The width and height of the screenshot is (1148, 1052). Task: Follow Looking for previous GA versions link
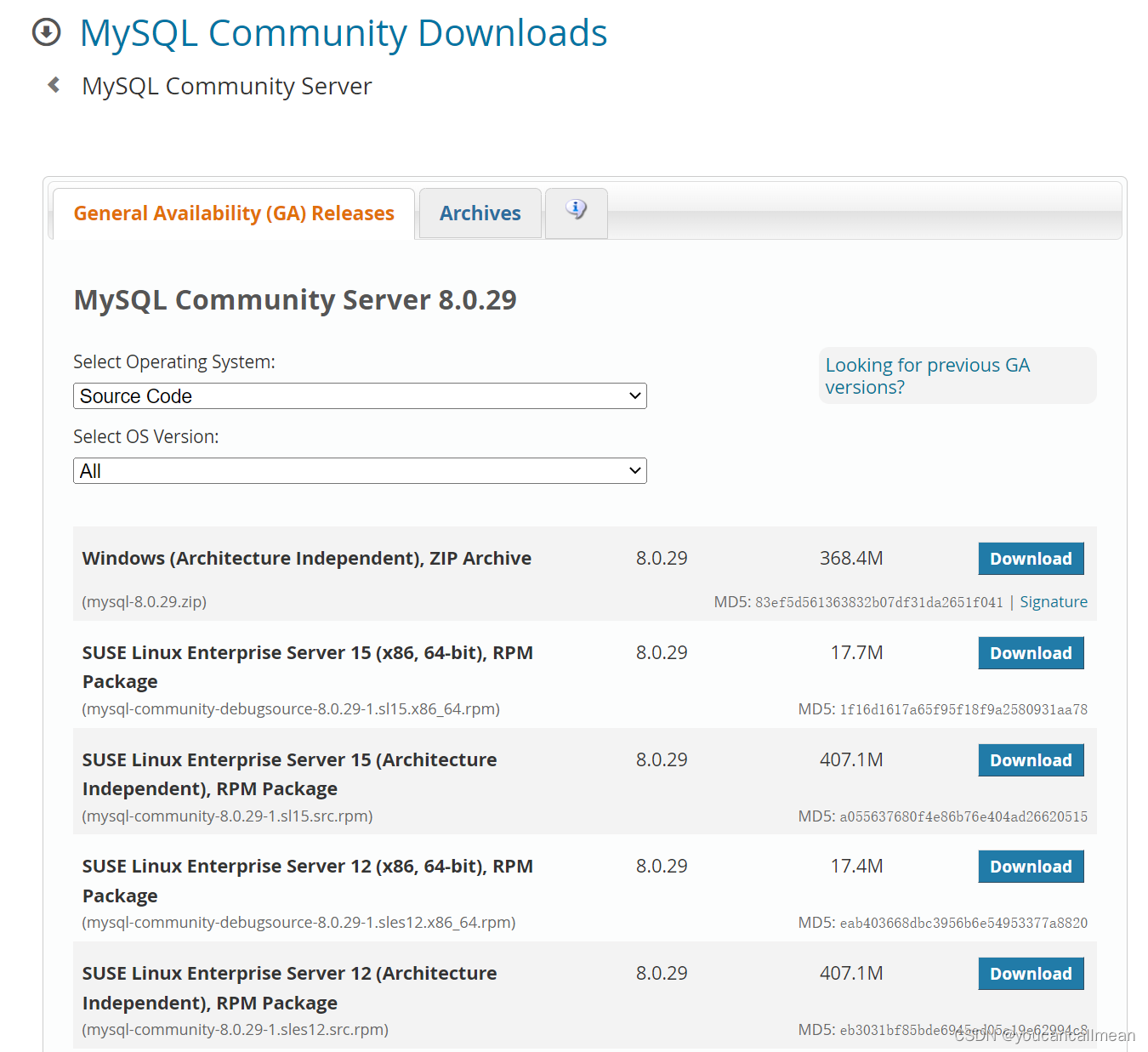pos(927,376)
